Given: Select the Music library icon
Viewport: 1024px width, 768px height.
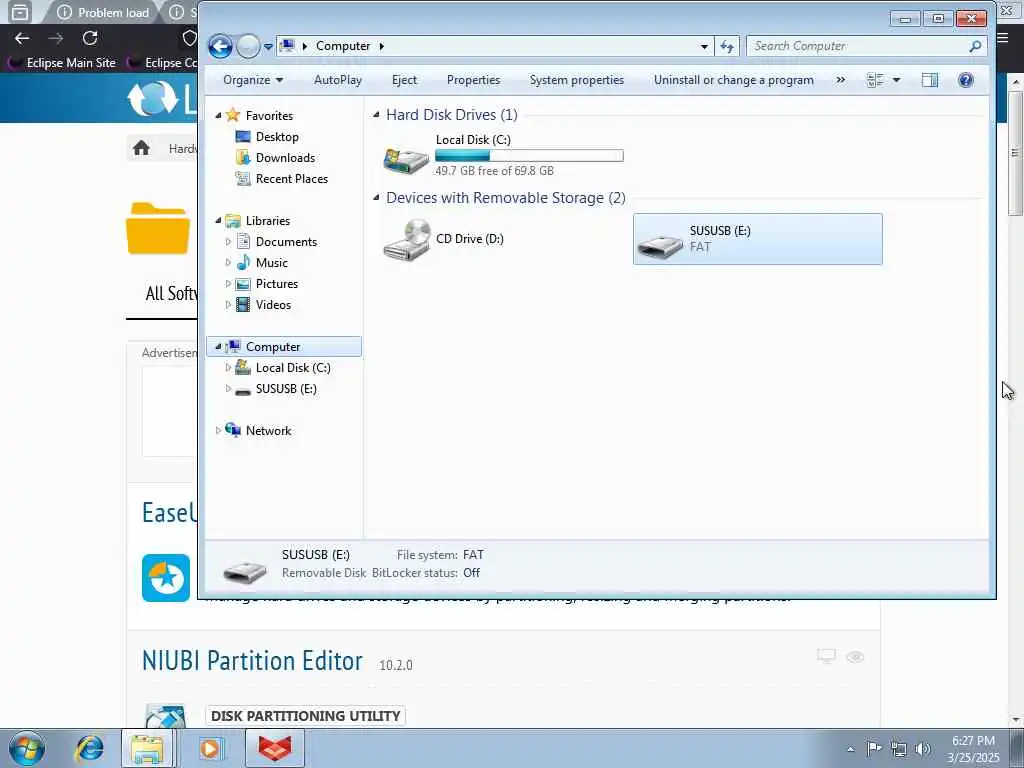Looking at the screenshot, I should [243, 263].
